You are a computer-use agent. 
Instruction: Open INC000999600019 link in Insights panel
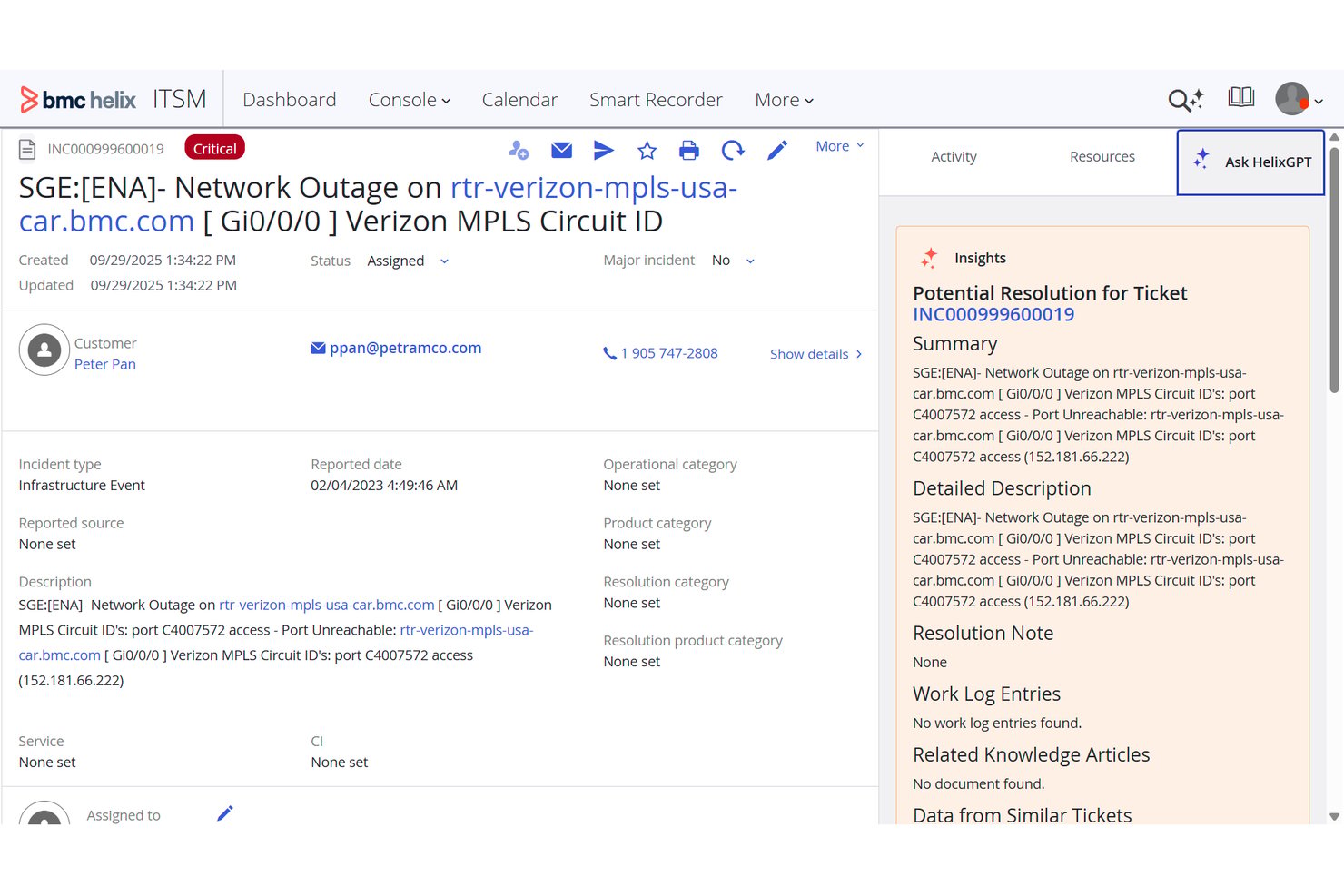(x=993, y=314)
